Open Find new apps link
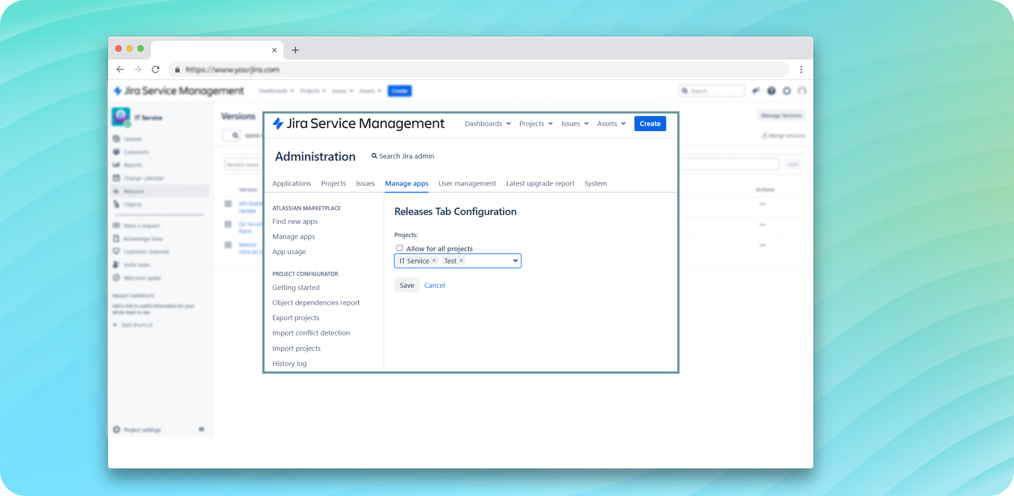This screenshot has height=496, width=1014. pos(295,221)
